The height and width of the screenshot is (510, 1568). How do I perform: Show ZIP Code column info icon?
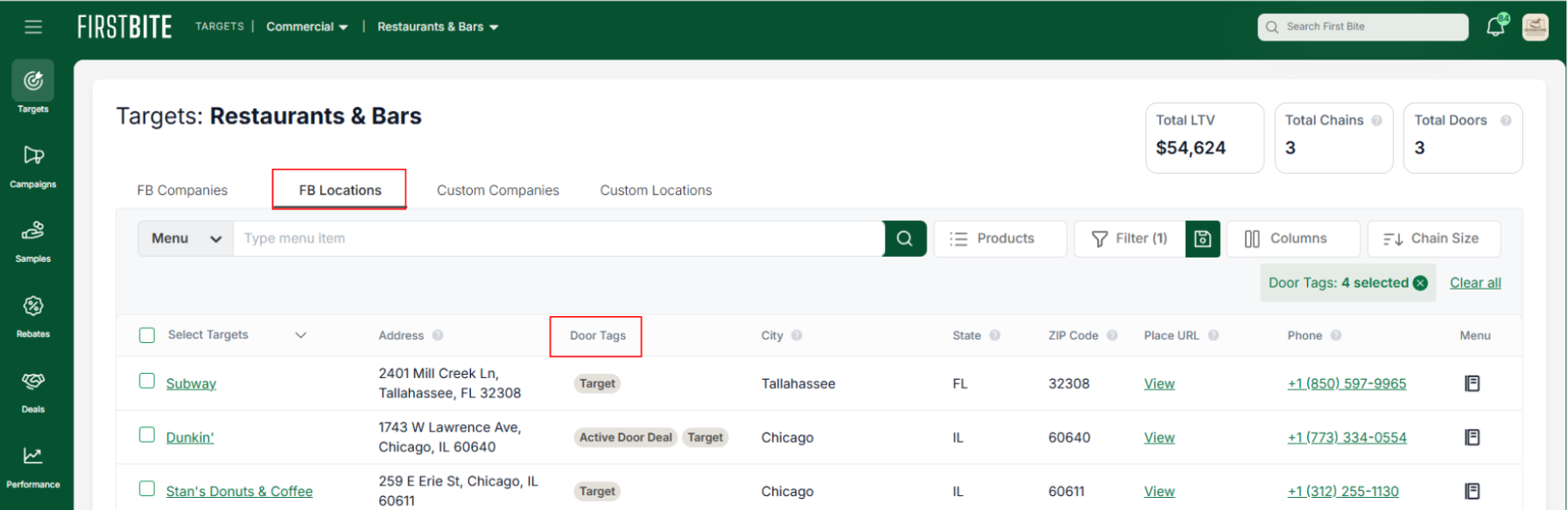point(1112,335)
